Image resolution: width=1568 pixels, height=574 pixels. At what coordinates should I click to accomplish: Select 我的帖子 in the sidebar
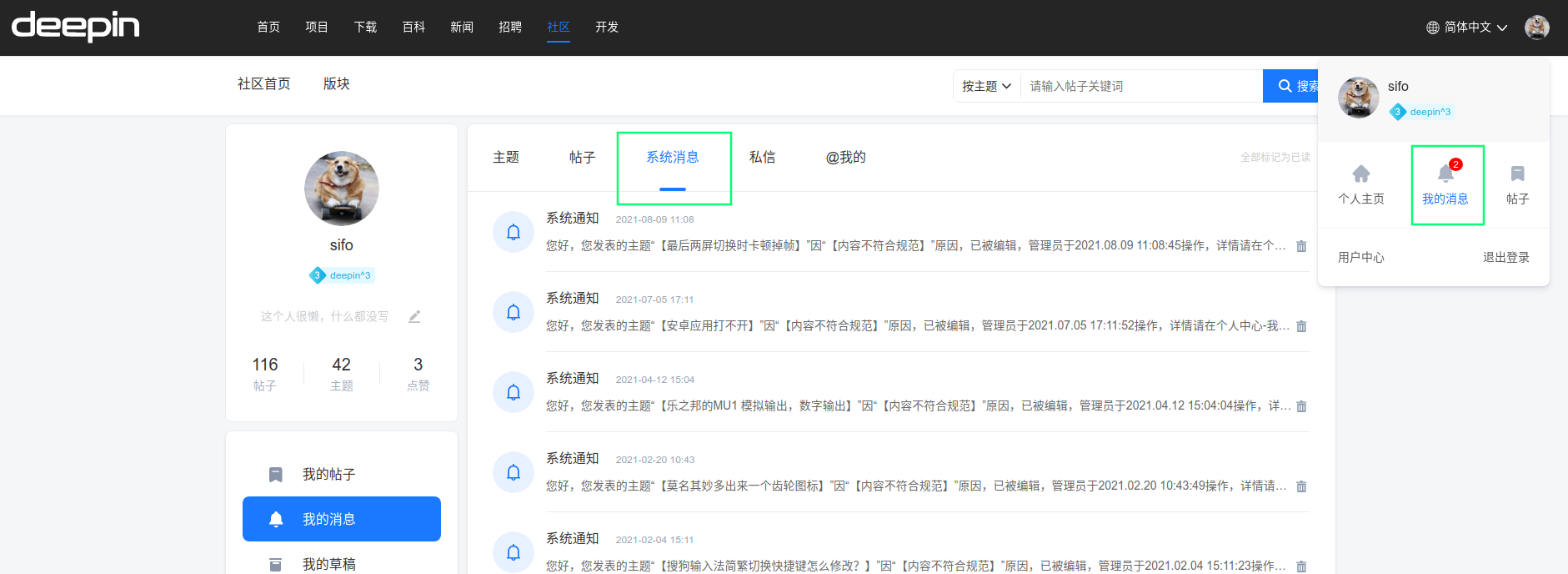coord(328,474)
